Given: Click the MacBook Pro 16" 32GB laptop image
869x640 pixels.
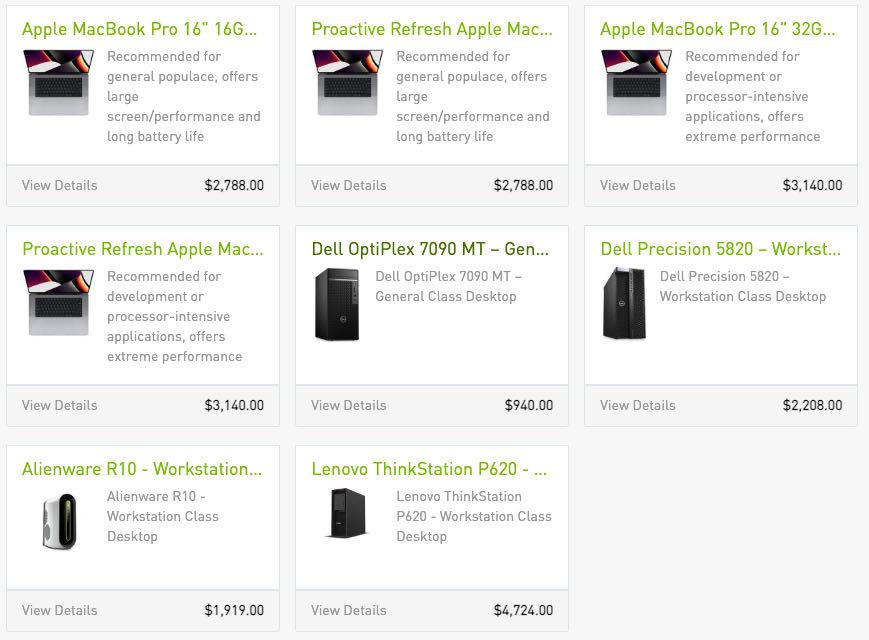Looking at the screenshot, I should pyautogui.click(x=635, y=82).
